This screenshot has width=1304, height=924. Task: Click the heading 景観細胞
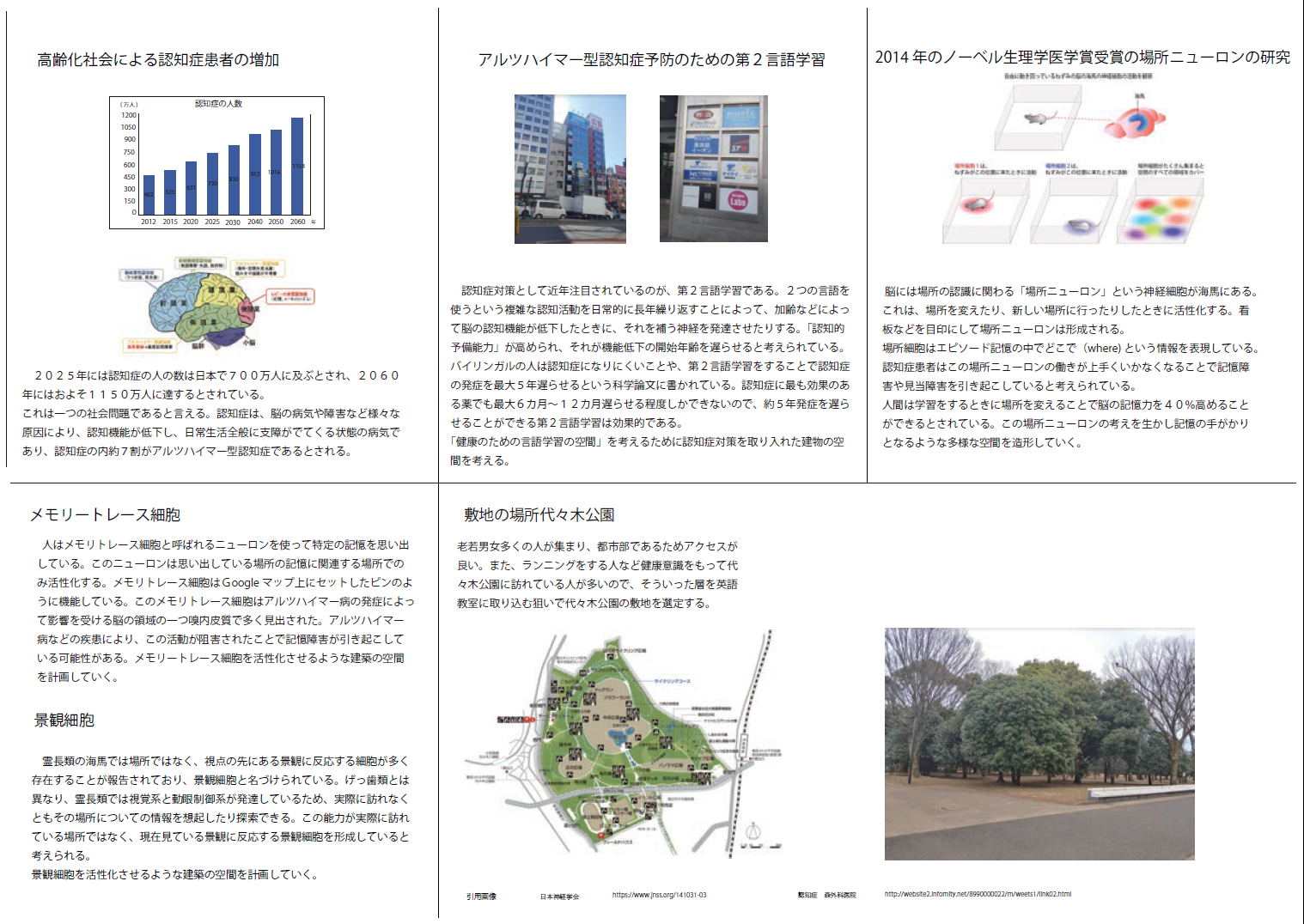coord(64,720)
